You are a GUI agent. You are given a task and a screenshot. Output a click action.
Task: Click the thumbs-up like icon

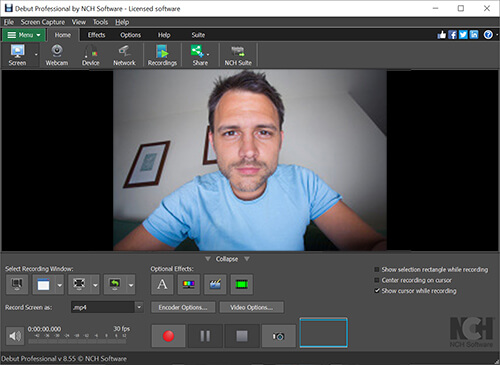442,35
